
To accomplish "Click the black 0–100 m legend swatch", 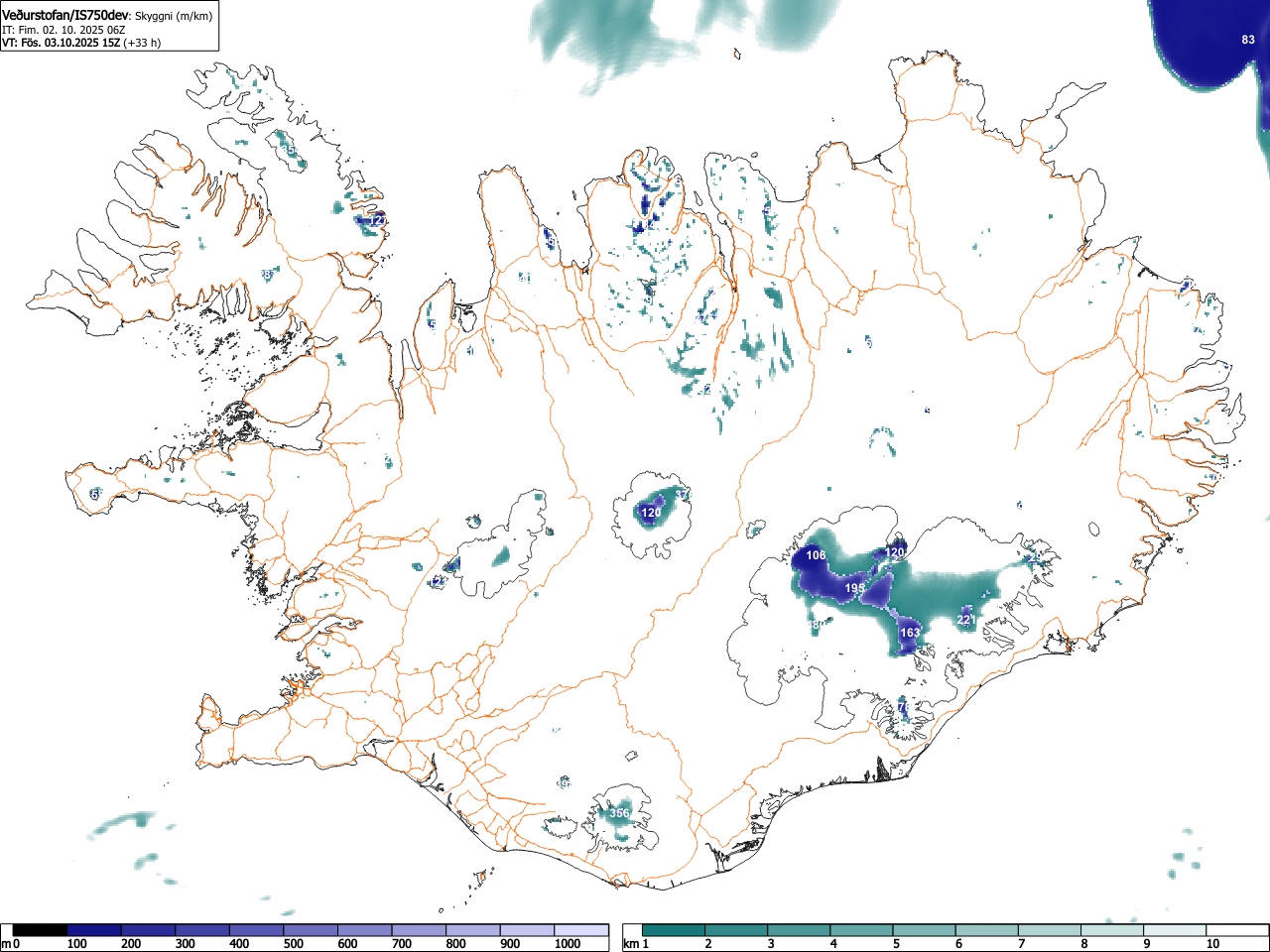I will click(x=40, y=930).
